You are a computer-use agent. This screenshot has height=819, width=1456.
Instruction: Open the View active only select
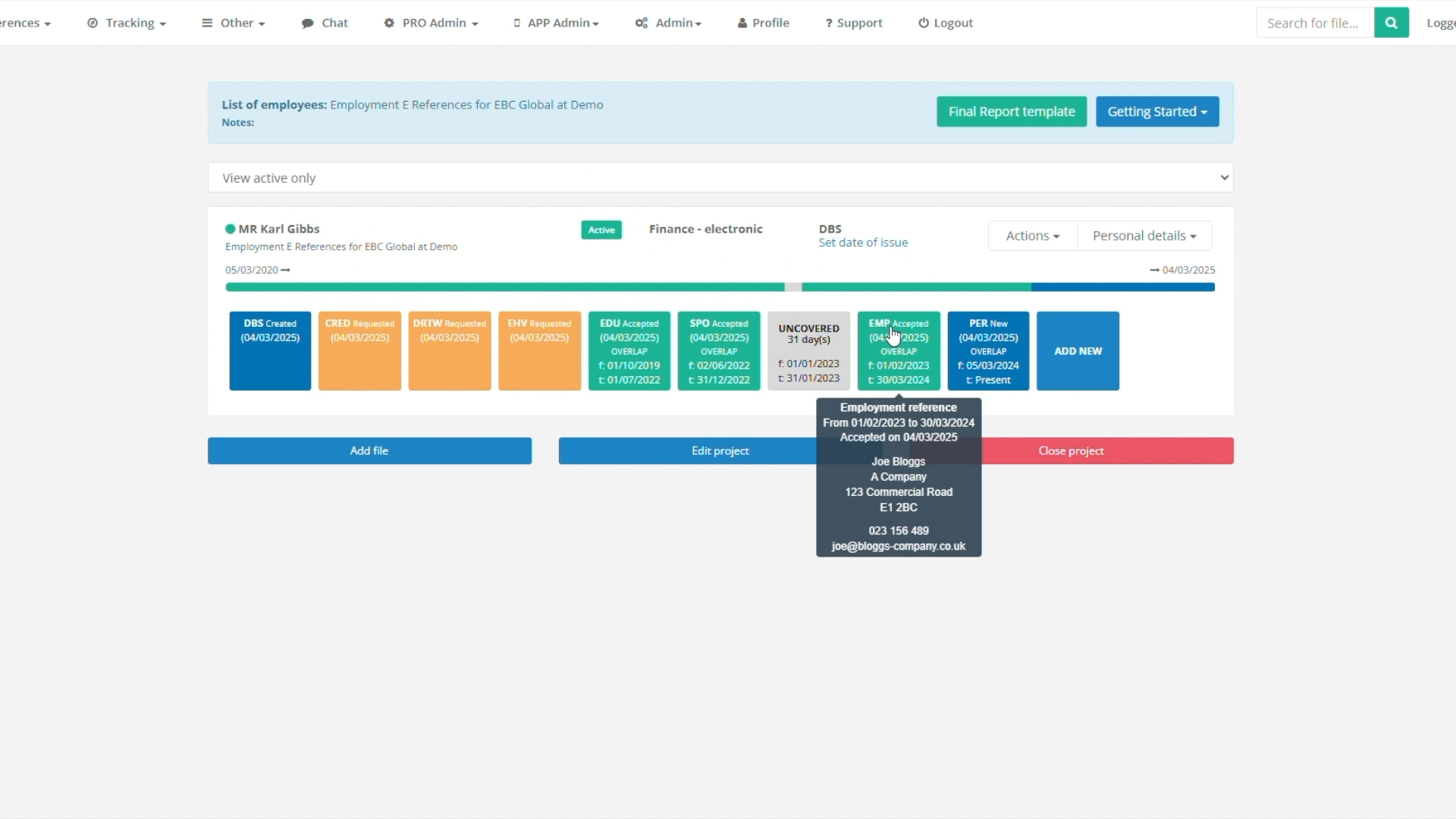(720, 177)
